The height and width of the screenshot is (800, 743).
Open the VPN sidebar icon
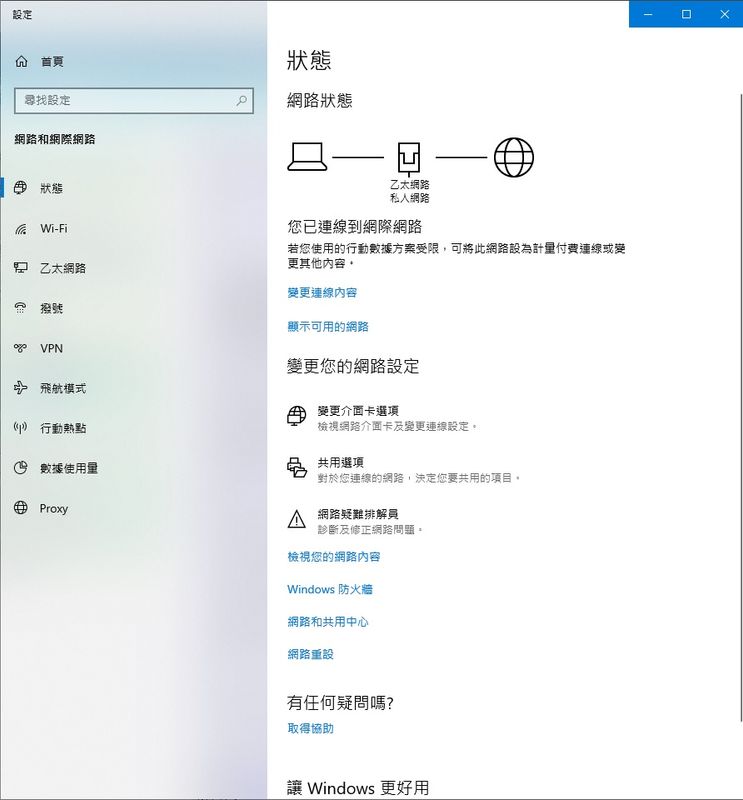point(21,348)
